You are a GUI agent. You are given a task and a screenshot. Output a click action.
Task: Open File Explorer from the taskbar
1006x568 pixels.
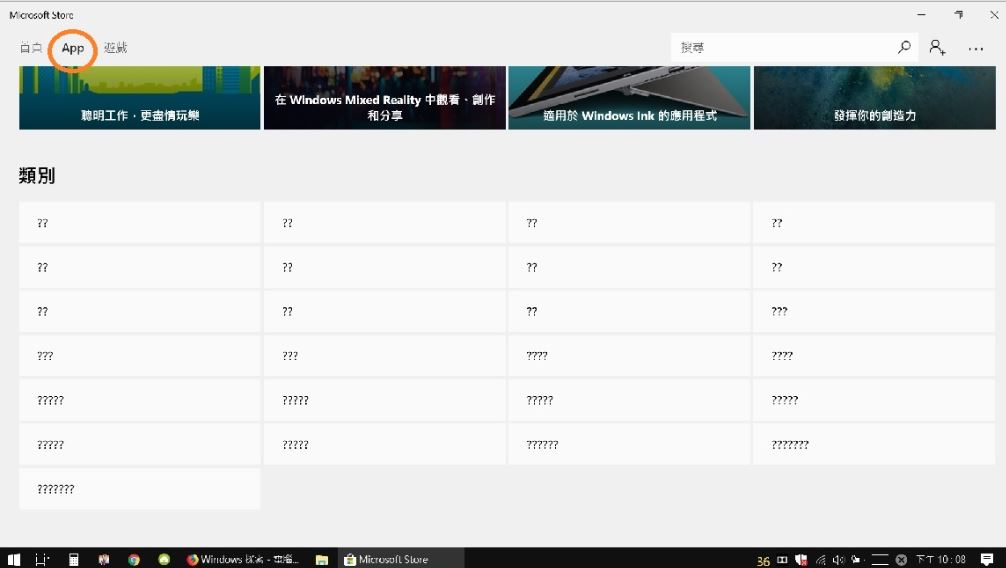pos(322,560)
